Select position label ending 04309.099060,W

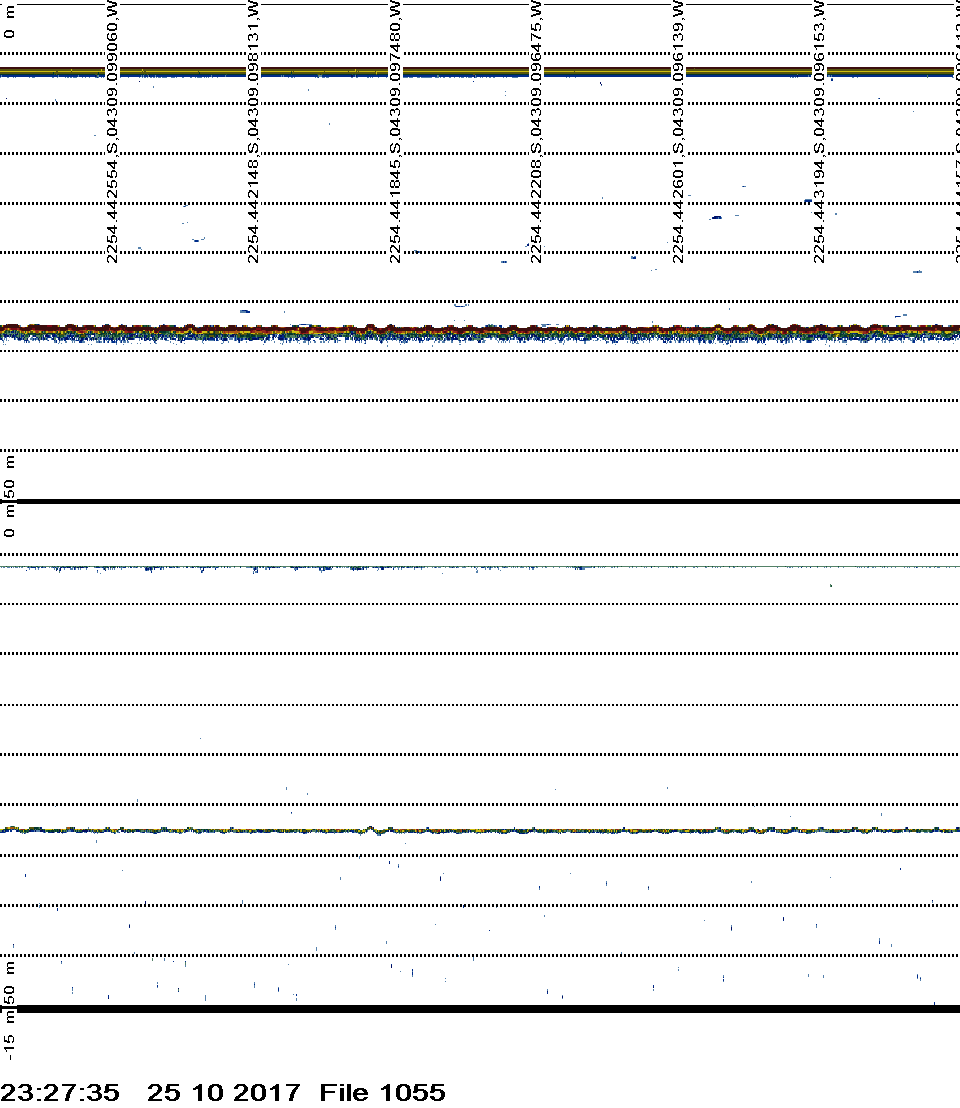[112, 132]
